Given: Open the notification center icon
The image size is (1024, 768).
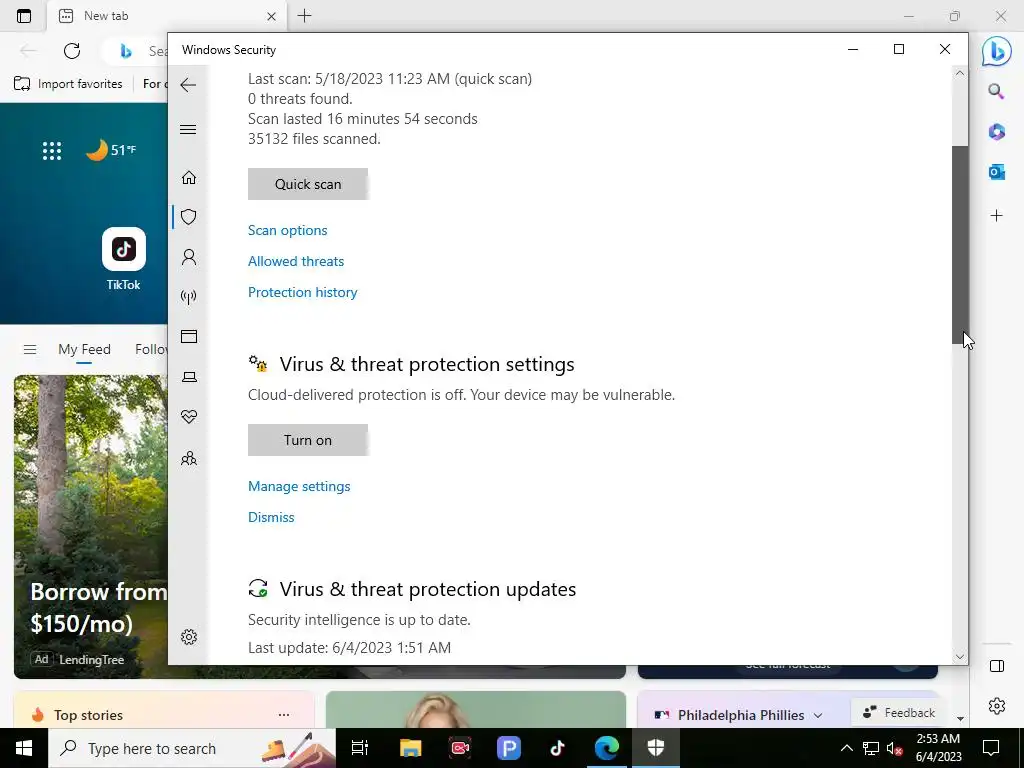Looking at the screenshot, I should click(991, 748).
